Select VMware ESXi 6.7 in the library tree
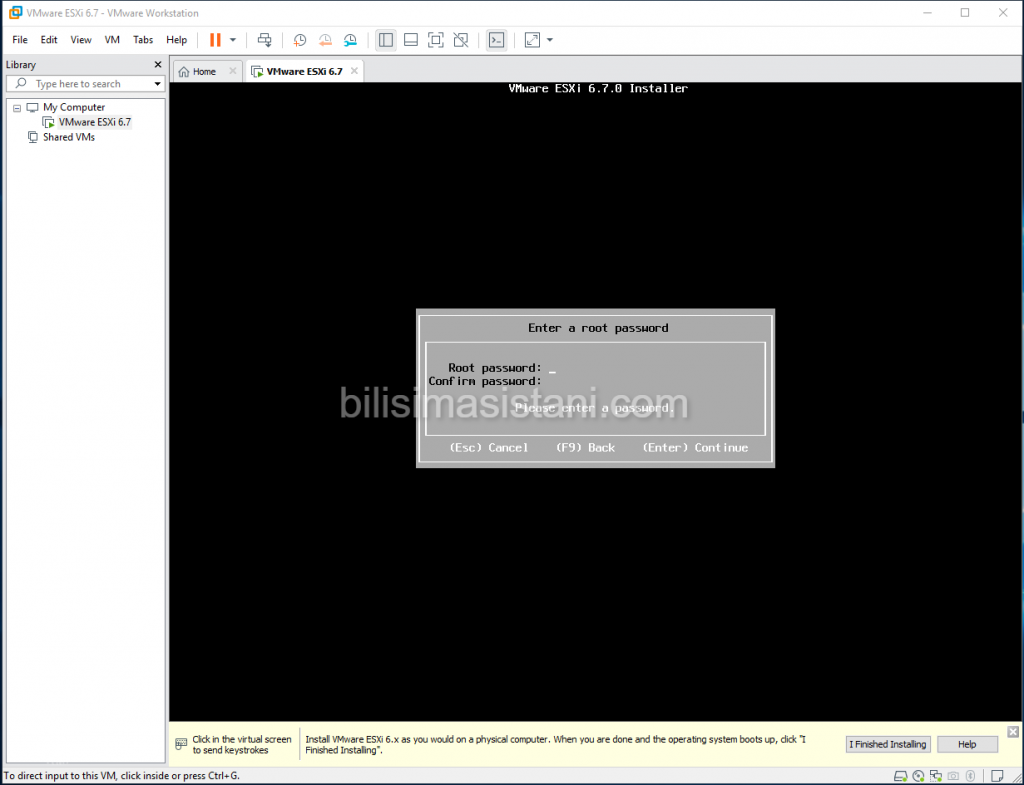 coord(94,122)
